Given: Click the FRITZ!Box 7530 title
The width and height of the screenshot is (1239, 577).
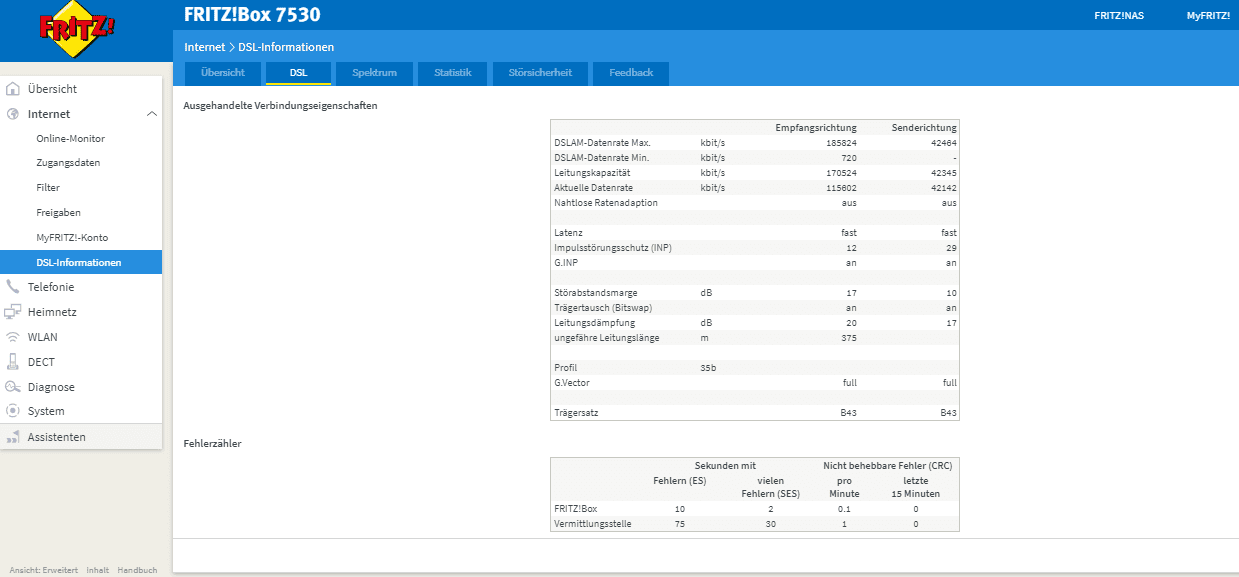Looking at the screenshot, I should tap(252, 15).
